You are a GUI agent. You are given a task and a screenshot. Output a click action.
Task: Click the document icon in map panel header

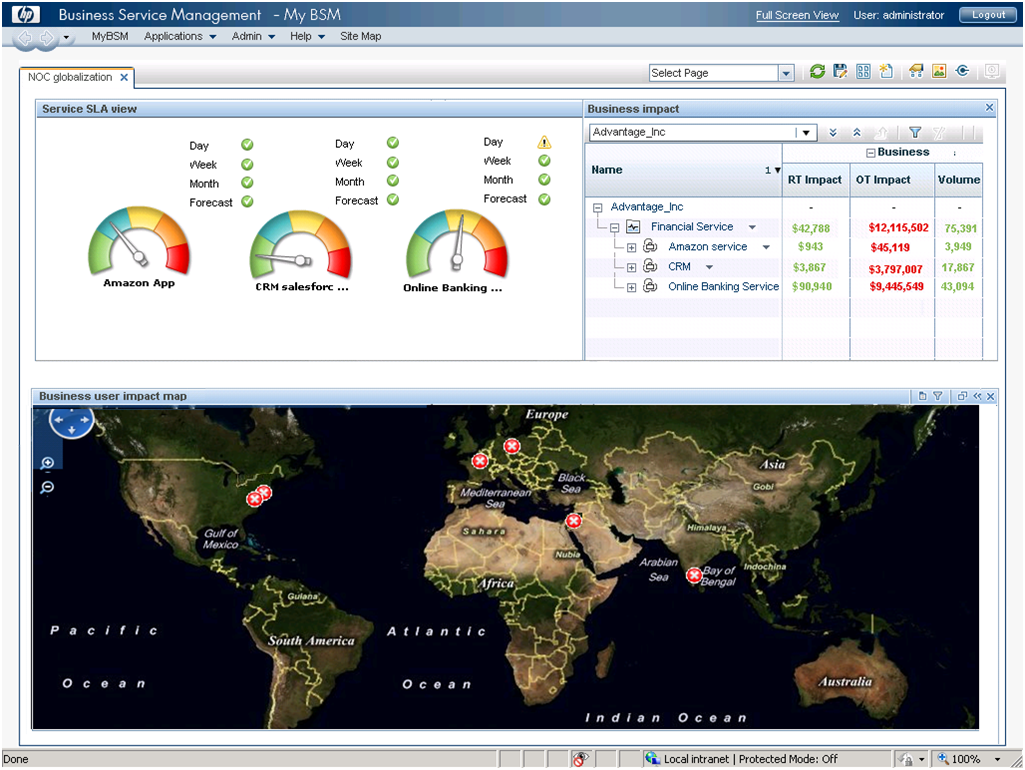[922, 395]
